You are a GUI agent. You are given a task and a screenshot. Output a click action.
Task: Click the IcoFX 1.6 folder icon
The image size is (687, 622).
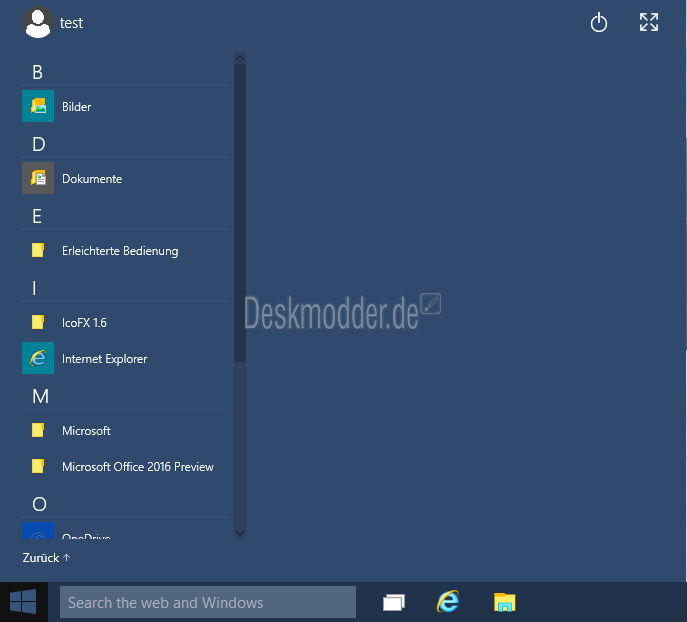38,322
